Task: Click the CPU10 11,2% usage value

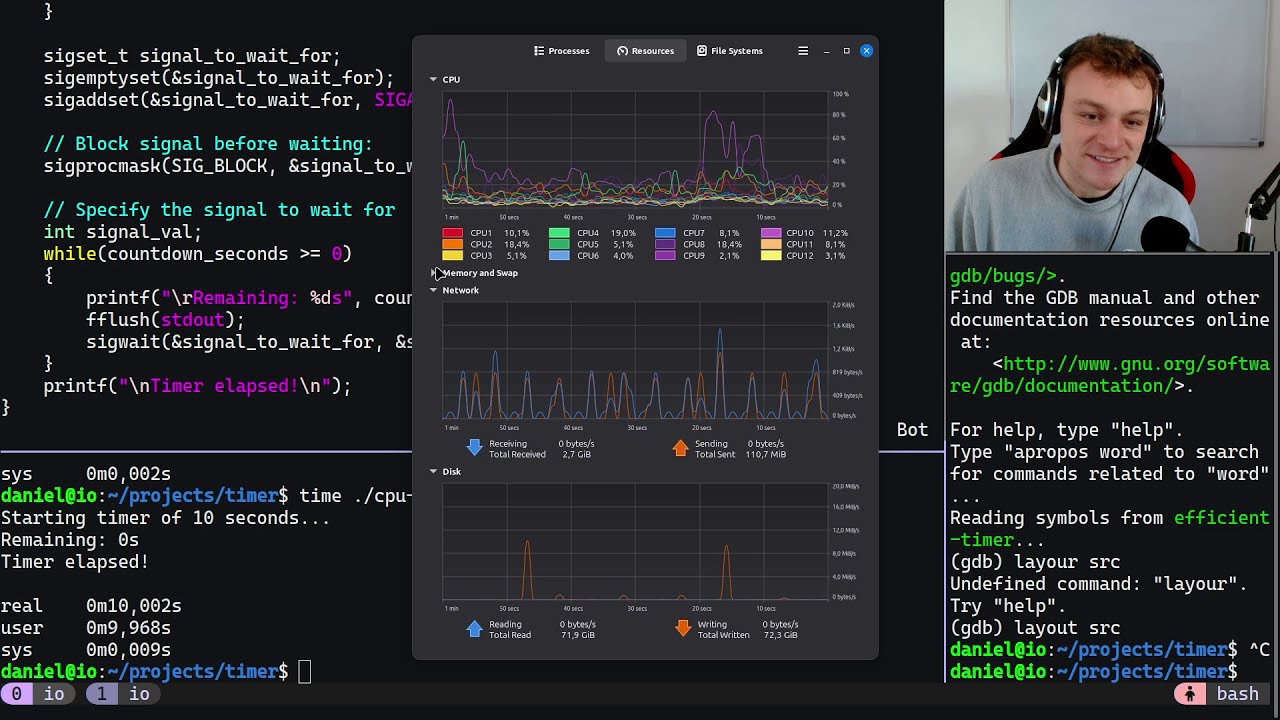Action: tap(835, 233)
